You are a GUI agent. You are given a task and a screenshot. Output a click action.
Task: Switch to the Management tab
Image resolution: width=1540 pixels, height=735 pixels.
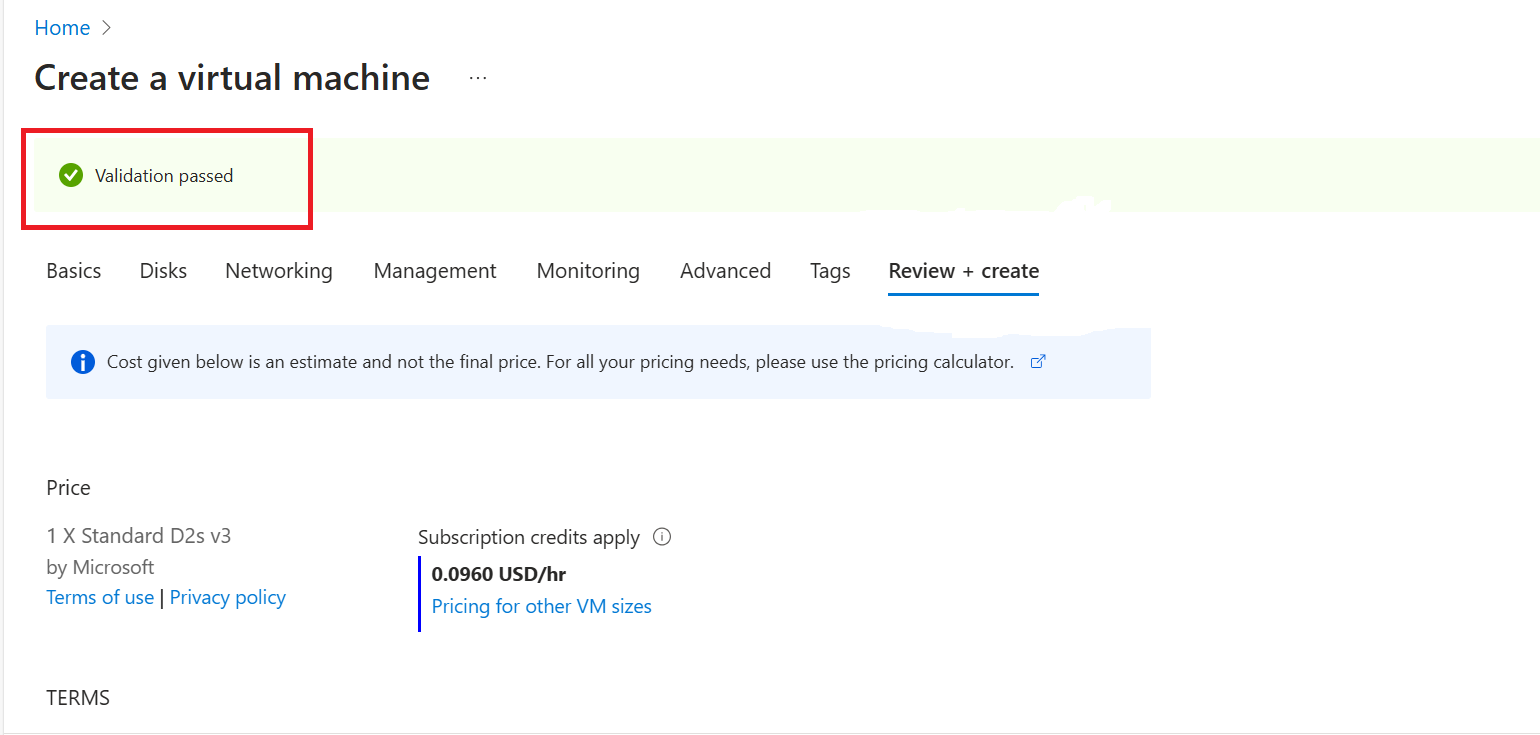(435, 271)
